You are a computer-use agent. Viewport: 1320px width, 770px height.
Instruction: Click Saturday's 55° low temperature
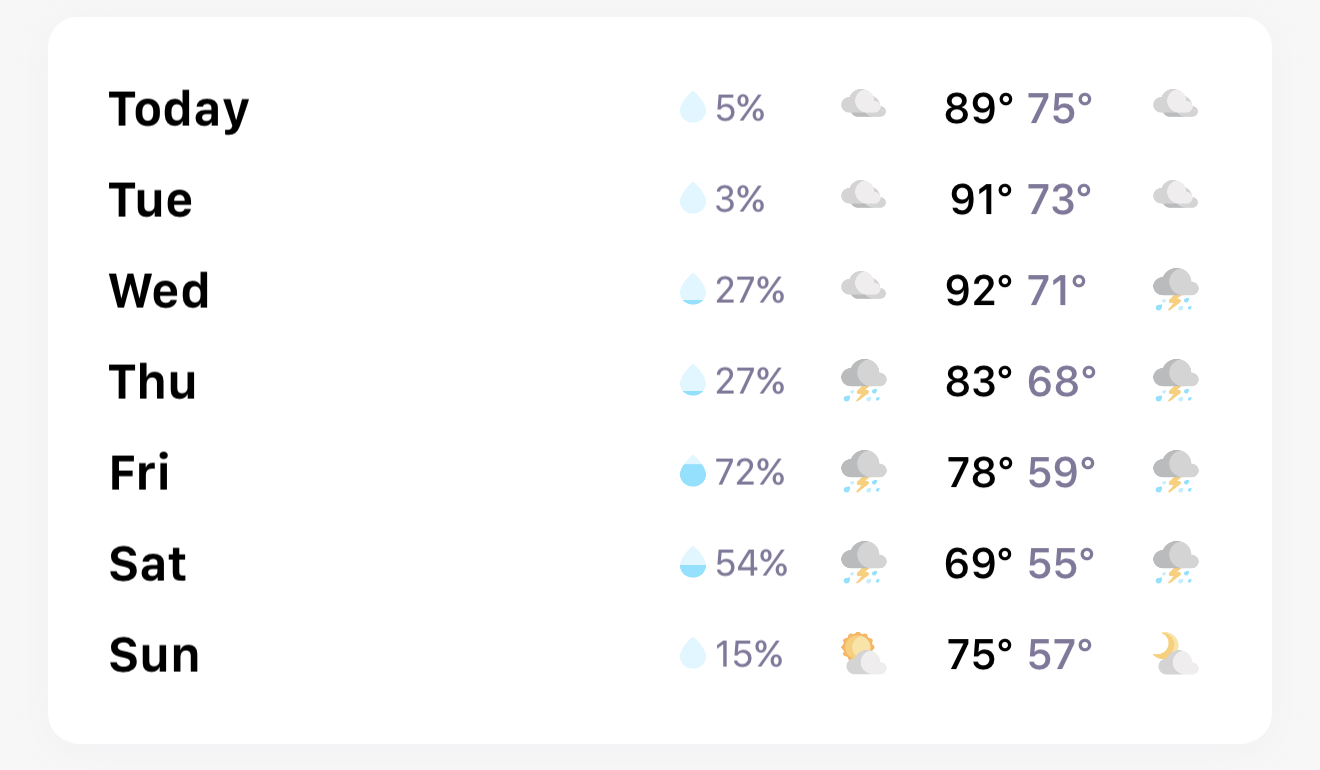(x=1060, y=563)
